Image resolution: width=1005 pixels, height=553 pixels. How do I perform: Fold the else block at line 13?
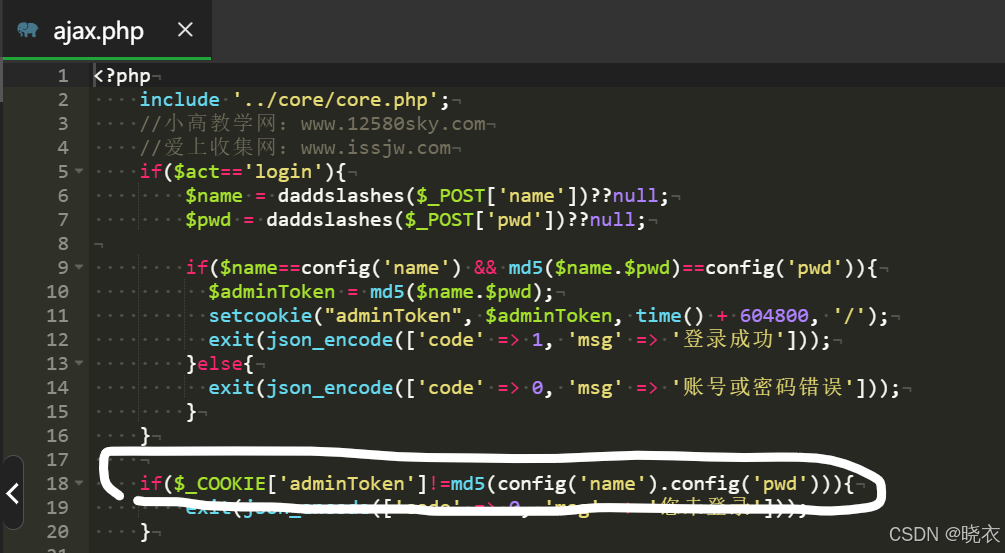(79, 364)
